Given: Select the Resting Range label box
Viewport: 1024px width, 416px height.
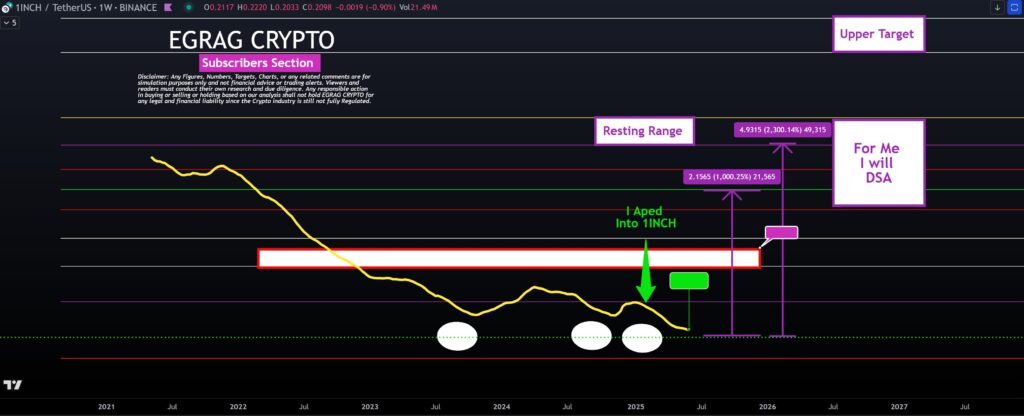Looking at the screenshot, I should (x=643, y=131).
